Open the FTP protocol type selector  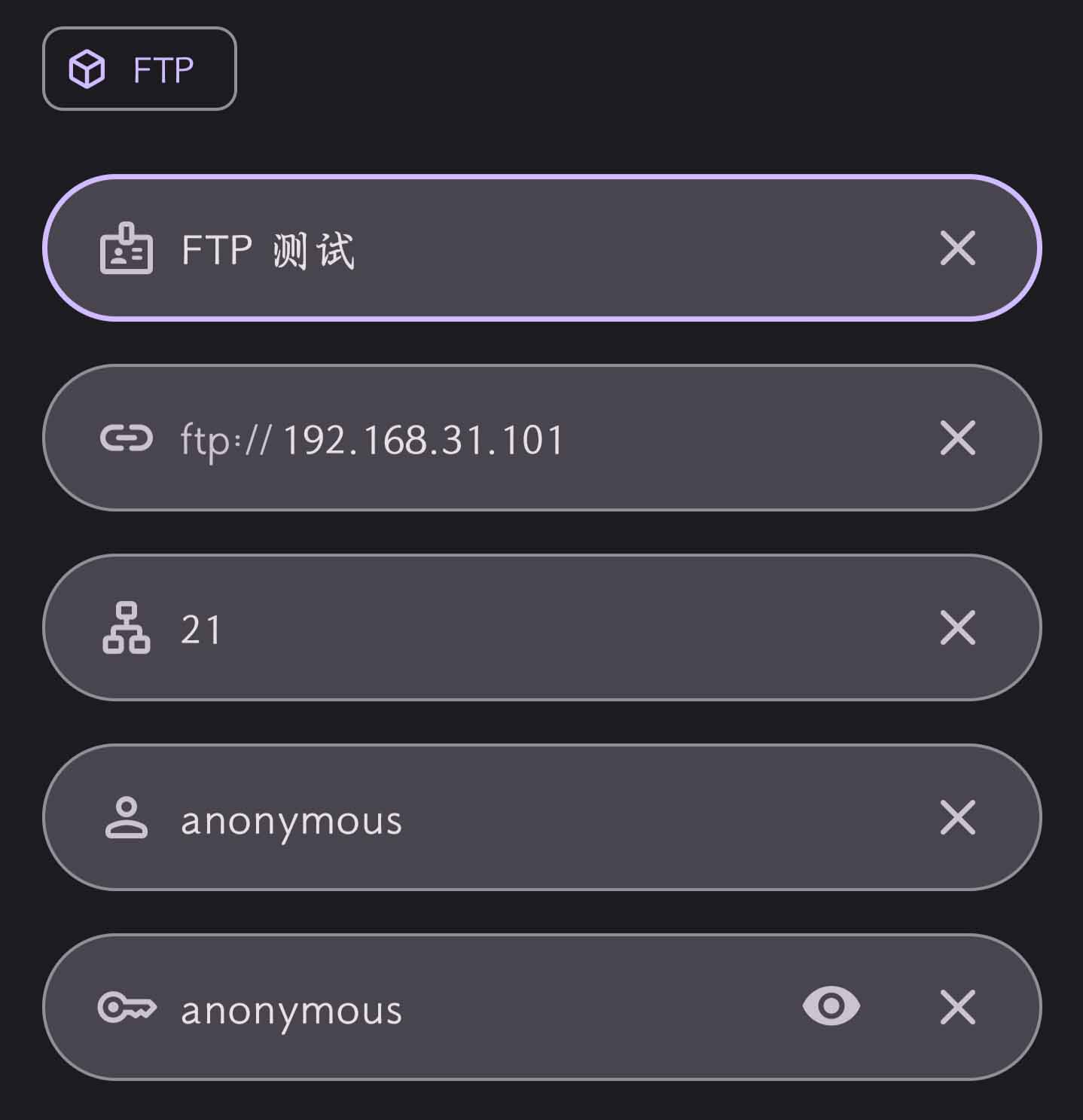(139, 69)
